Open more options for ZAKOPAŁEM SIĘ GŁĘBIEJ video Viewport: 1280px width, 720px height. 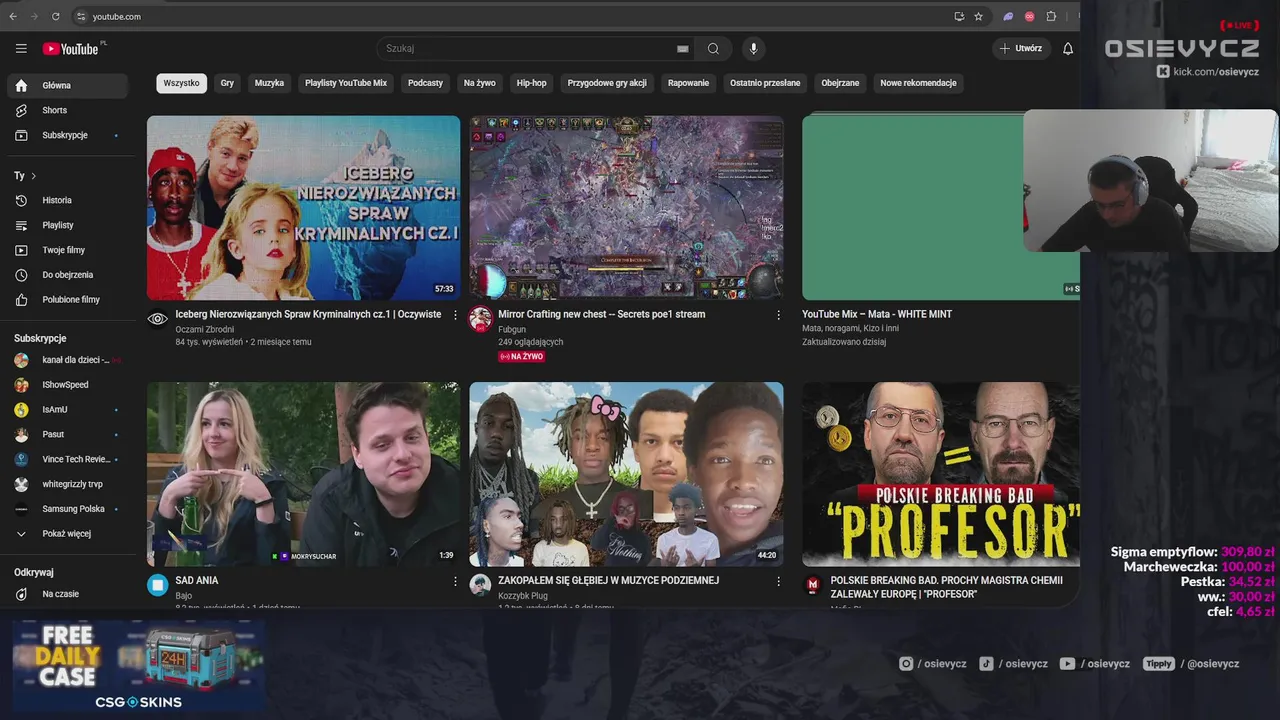[x=778, y=581]
